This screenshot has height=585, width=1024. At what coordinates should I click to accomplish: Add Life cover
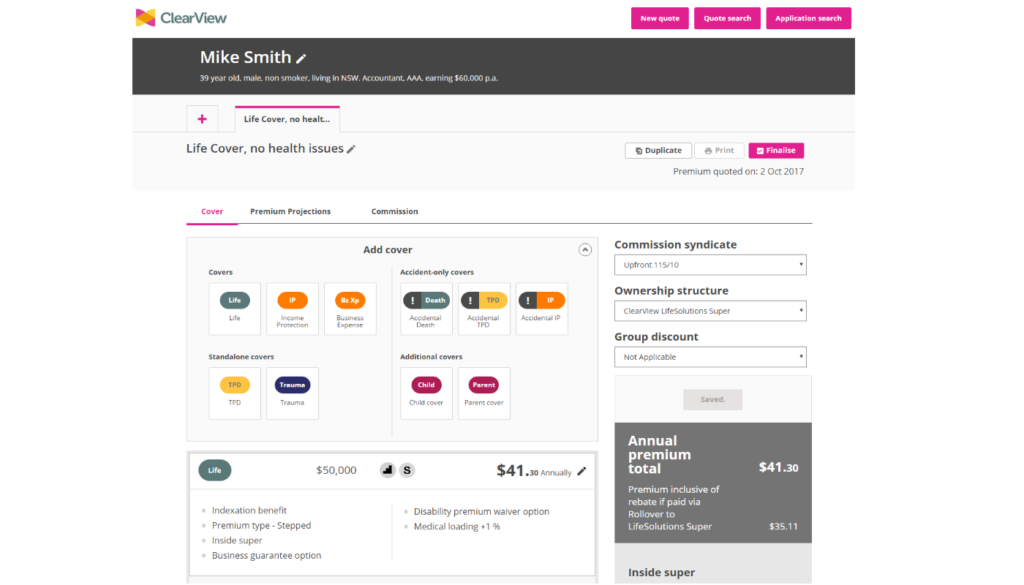[x=234, y=308]
